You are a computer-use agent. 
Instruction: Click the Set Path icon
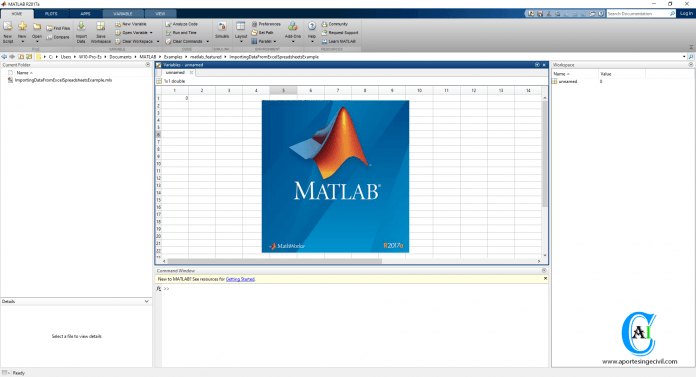point(254,32)
